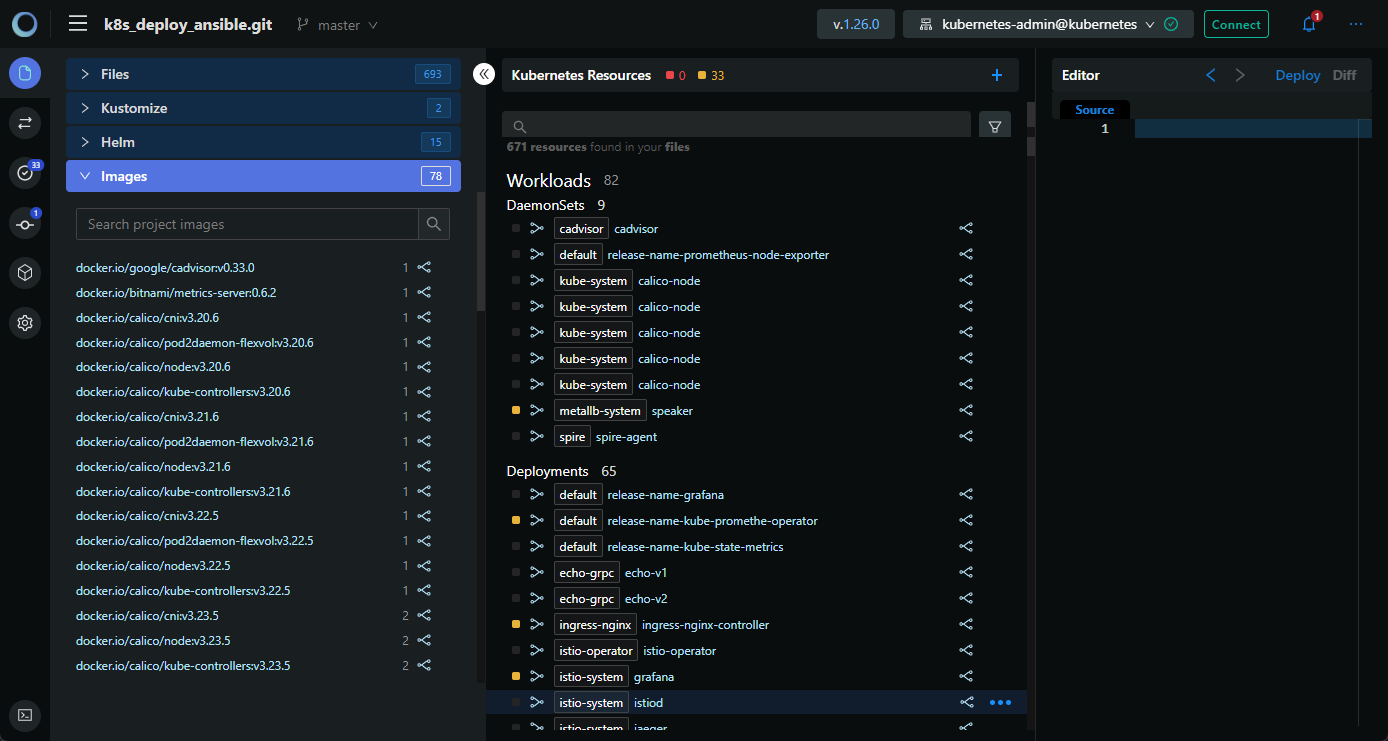Toggle yellow checkbox for ingress-nginx-controller
Image resolution: width=1388 pixels, height=741 pixels.
[516, 625]
